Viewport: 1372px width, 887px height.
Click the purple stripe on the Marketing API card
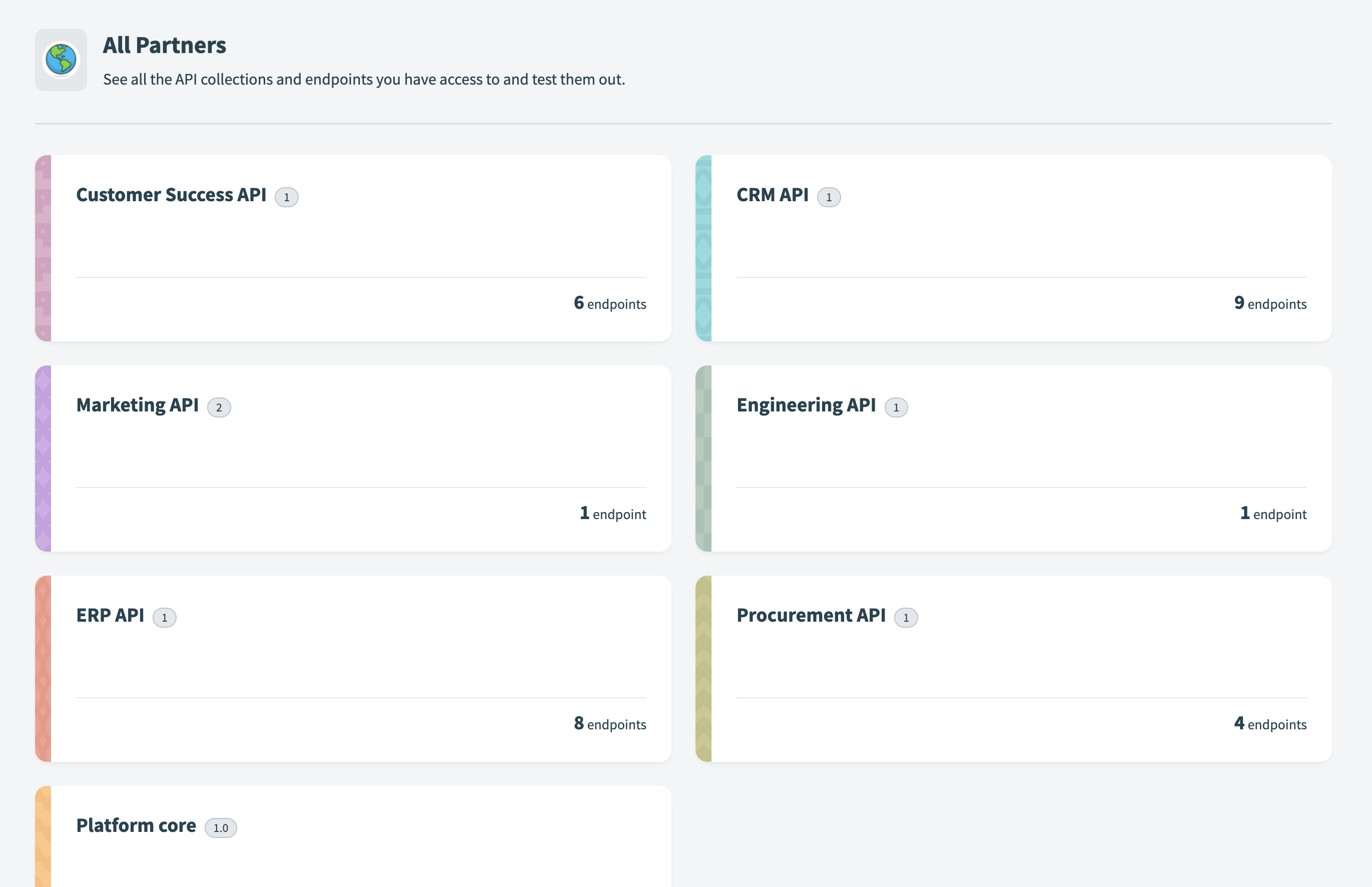(x=43, y=459)
